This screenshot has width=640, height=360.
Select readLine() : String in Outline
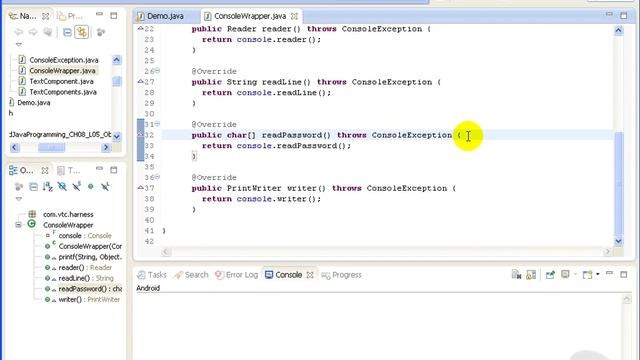coord(86,278)
